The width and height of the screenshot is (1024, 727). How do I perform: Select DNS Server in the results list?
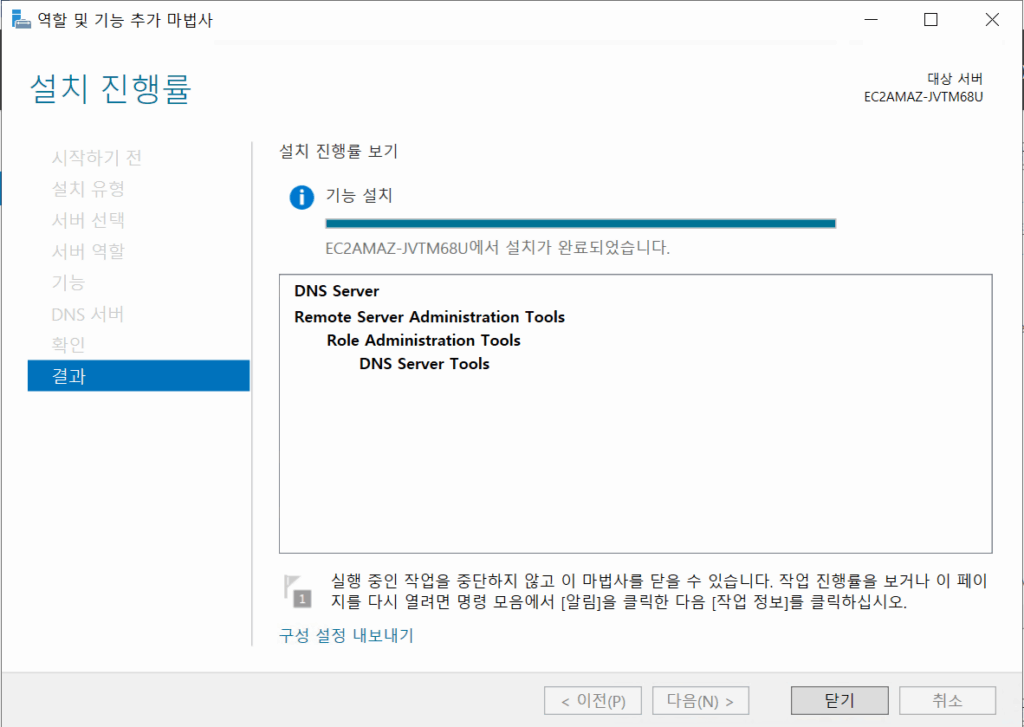tap(336, 292)
